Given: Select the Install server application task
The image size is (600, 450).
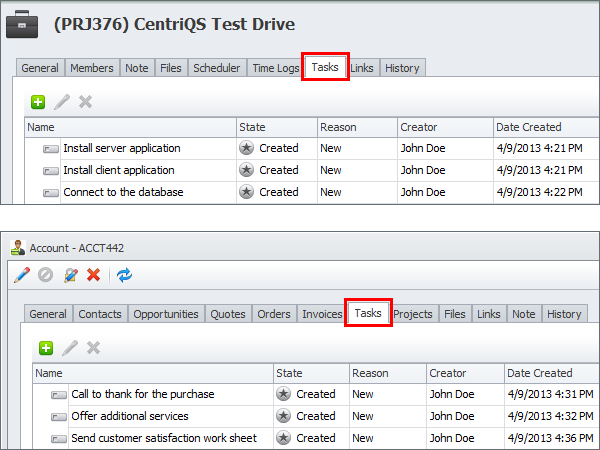Looking at the screenshot, I should (x=122, y=148).
